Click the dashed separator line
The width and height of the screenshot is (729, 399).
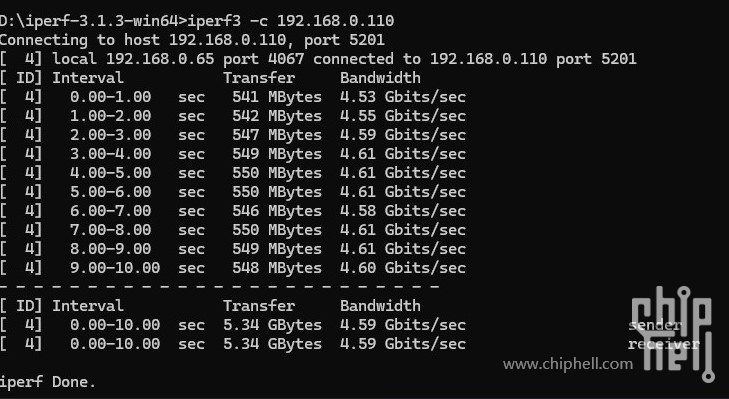pos(219,286)
